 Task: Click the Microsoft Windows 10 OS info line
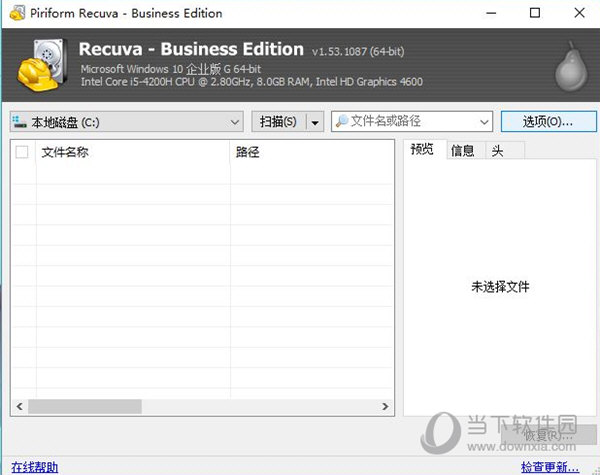coord(171,69)
